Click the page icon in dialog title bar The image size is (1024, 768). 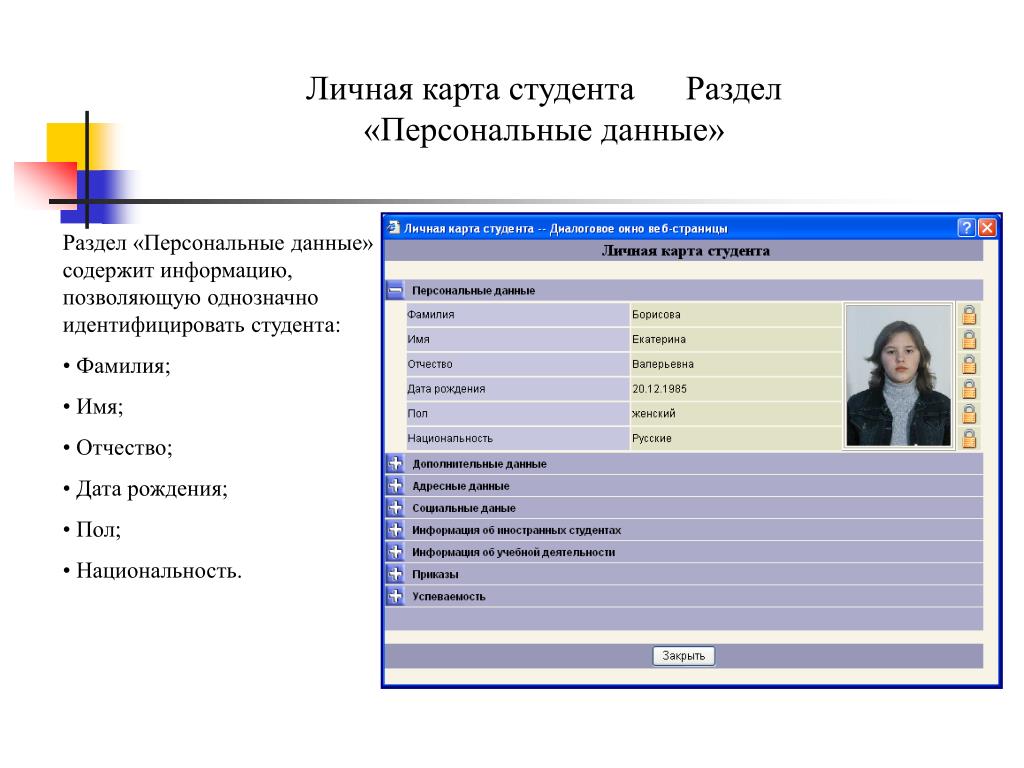click(393, 227)
